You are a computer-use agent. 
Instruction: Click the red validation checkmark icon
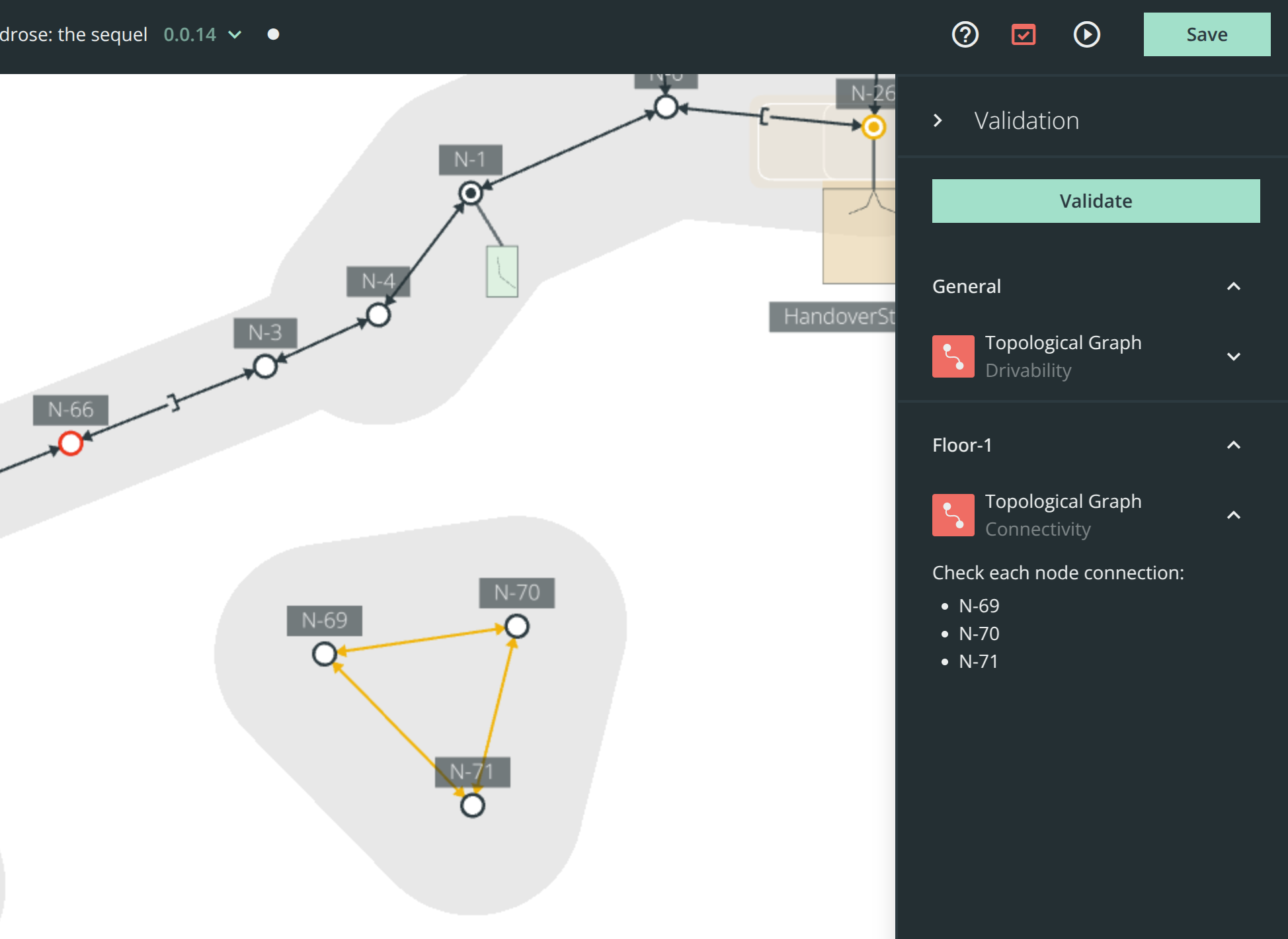1024,34
